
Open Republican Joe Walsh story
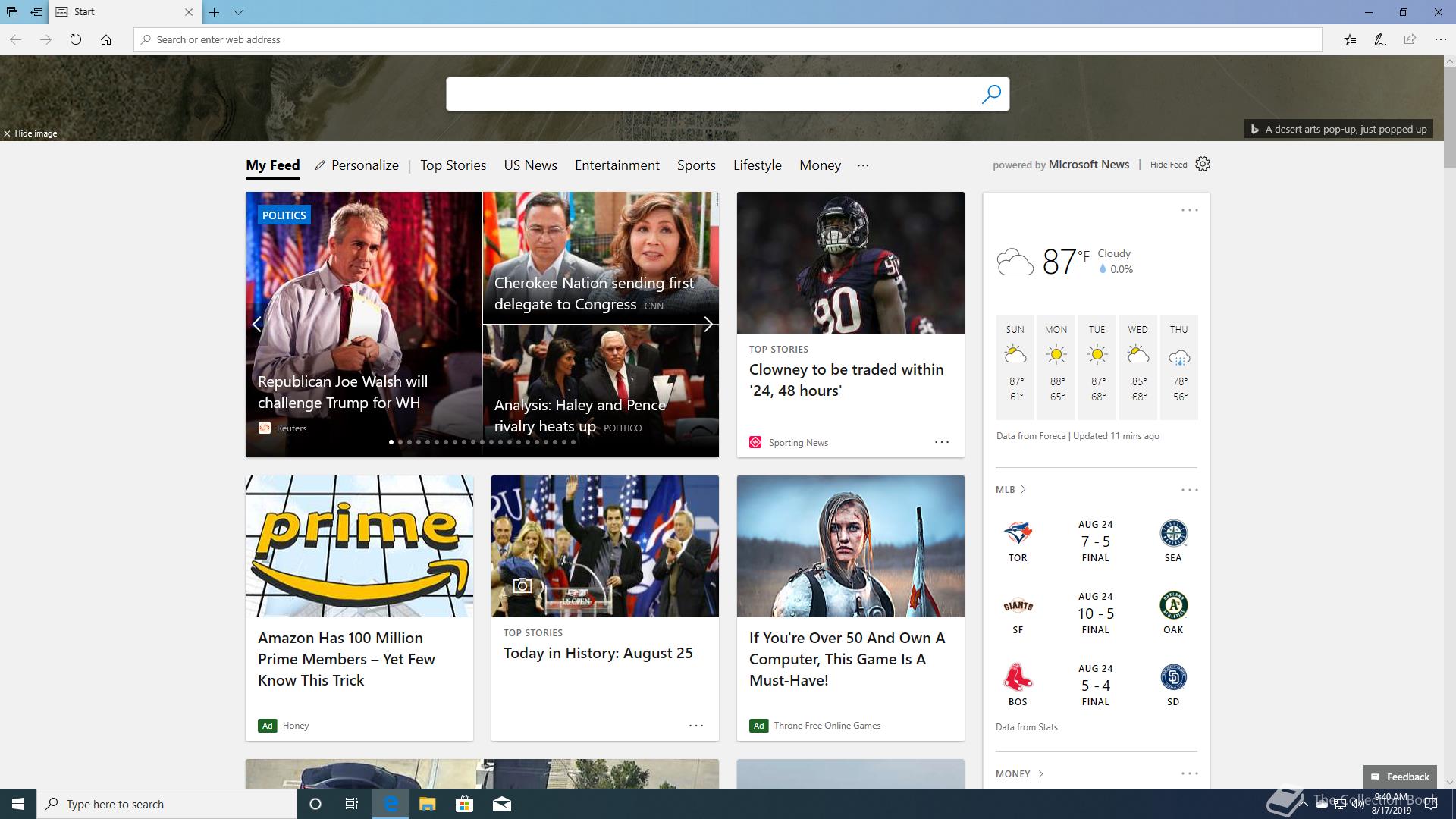coord(343,392)
